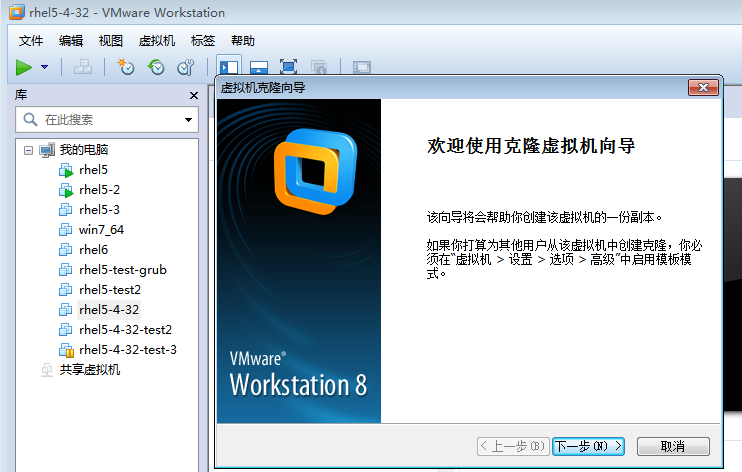The image size is (742, 472).
Task: Click the locked VM icon beside rhel5-4-32-test-3
Action: coord(66,350)
